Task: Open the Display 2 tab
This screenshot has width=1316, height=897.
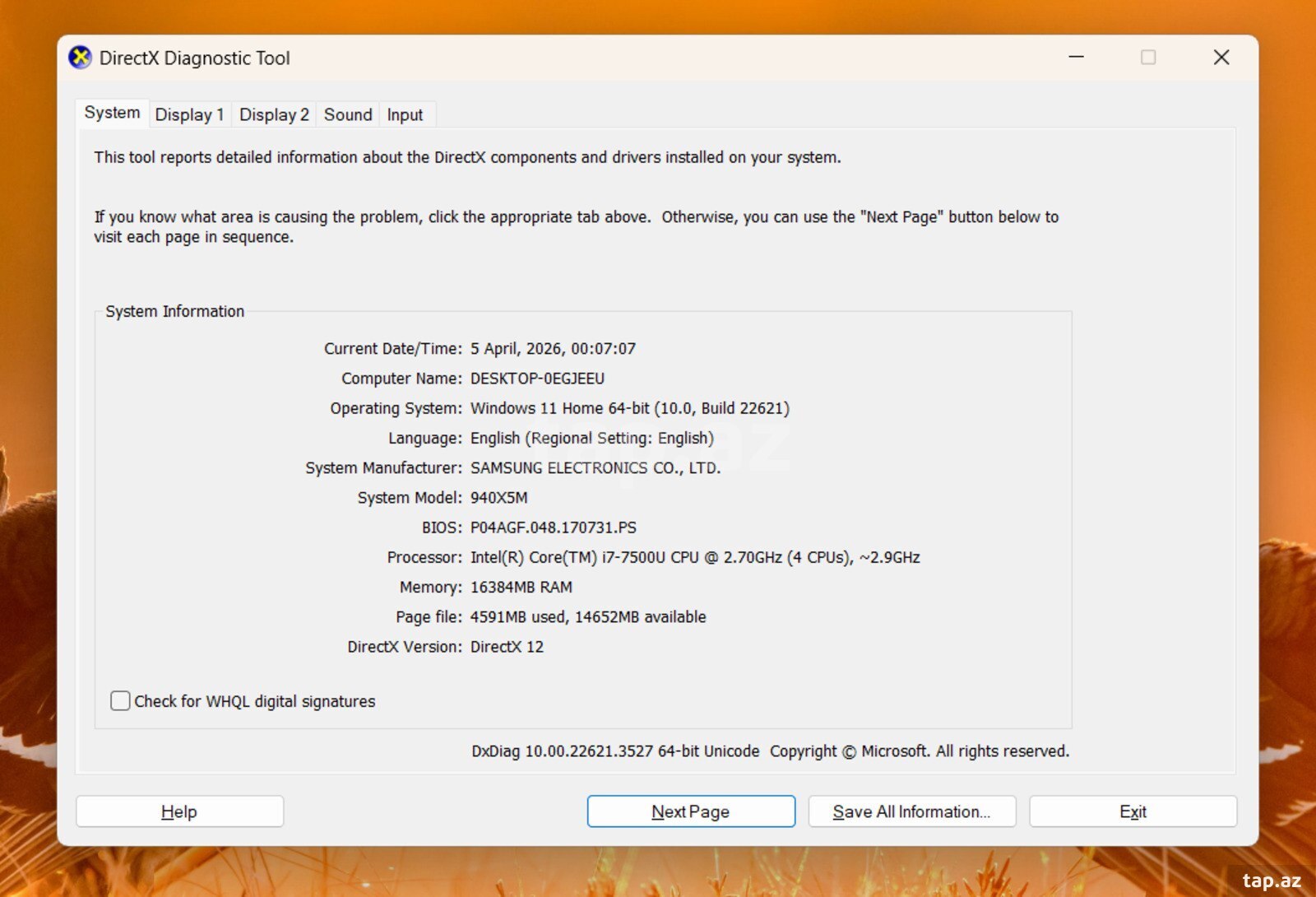Action: [x=274, y=115]
